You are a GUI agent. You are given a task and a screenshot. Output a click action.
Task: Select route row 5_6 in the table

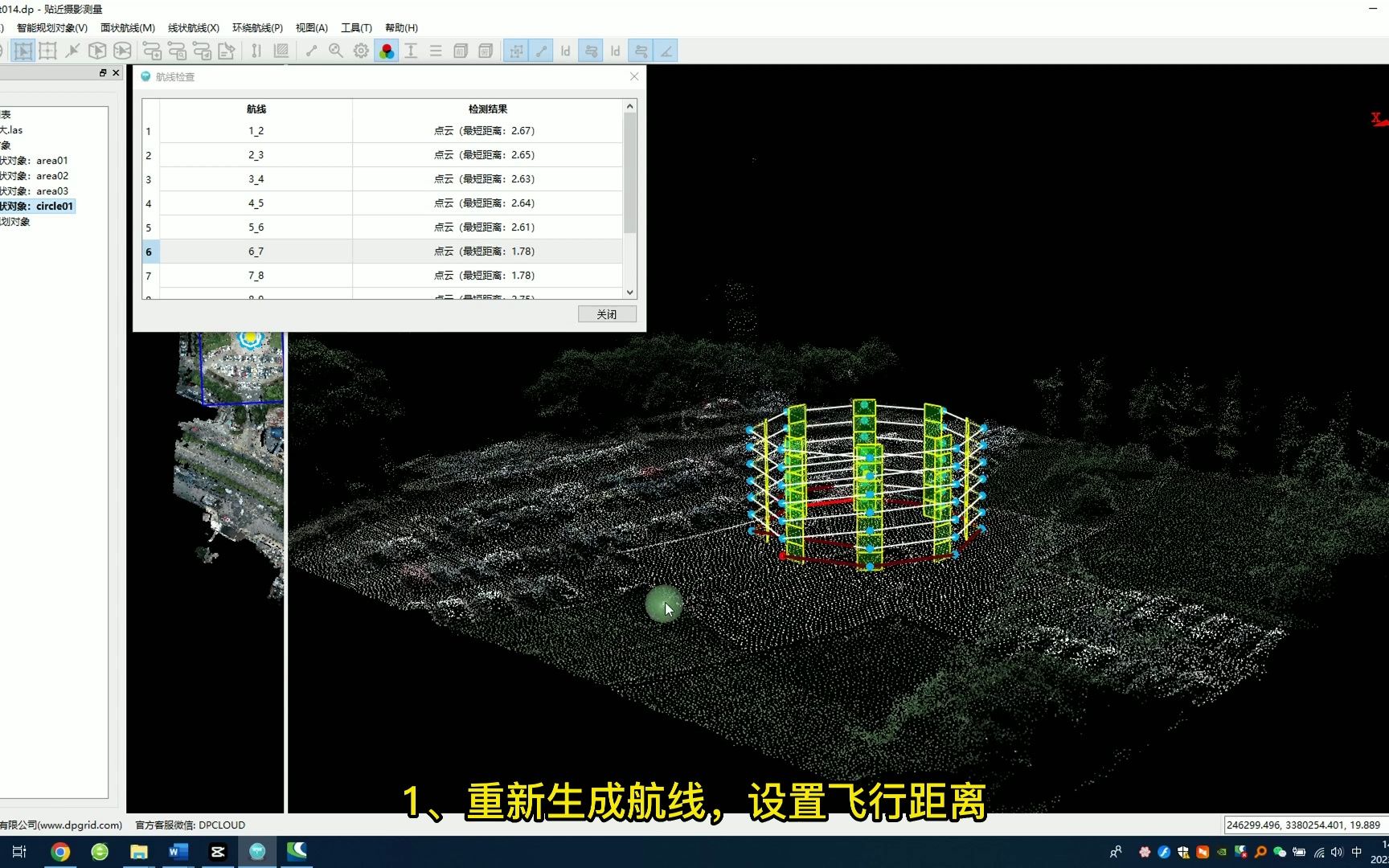[x=383, y=227]
